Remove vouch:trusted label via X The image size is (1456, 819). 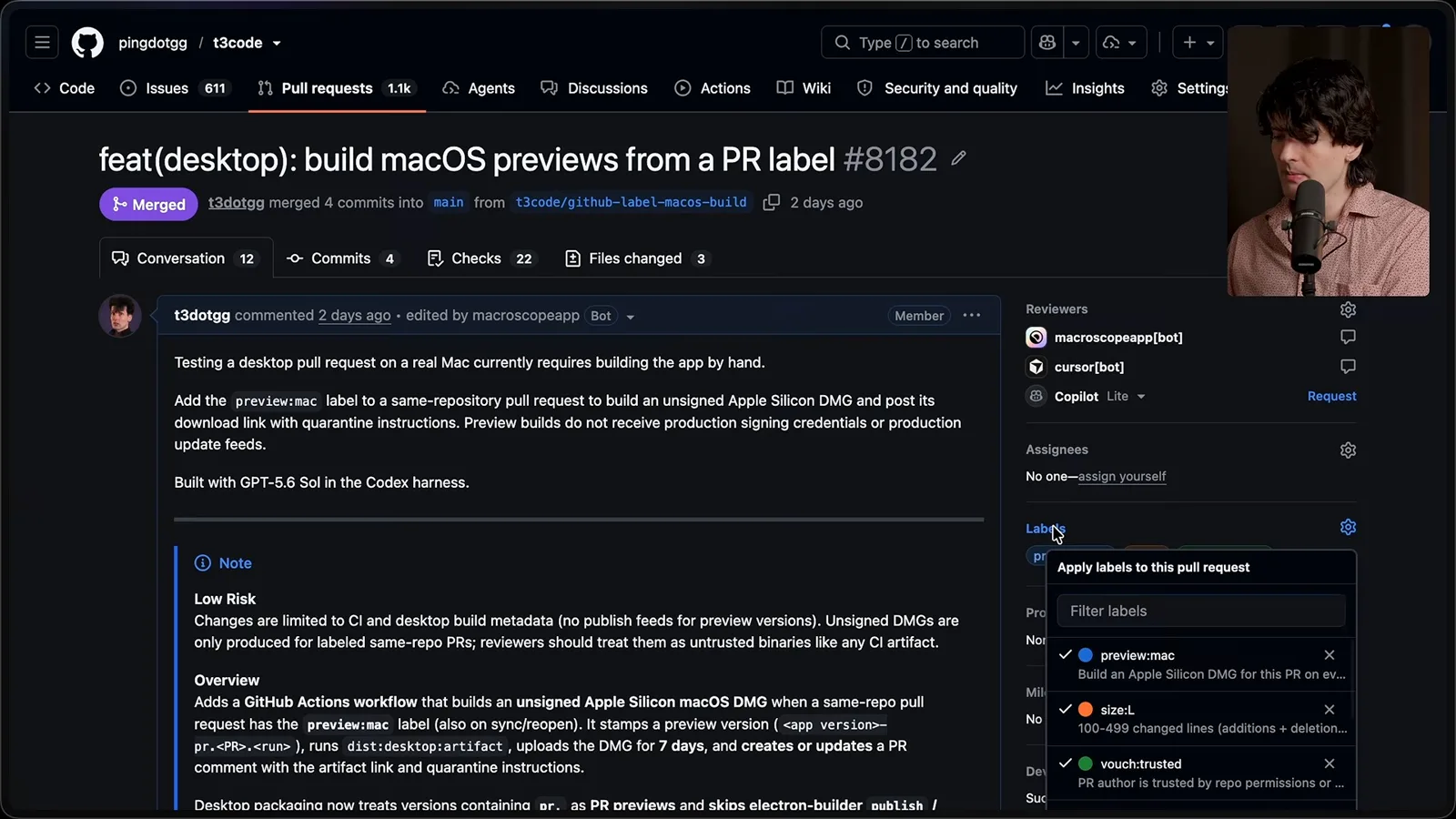click(x=1330, y=763)
